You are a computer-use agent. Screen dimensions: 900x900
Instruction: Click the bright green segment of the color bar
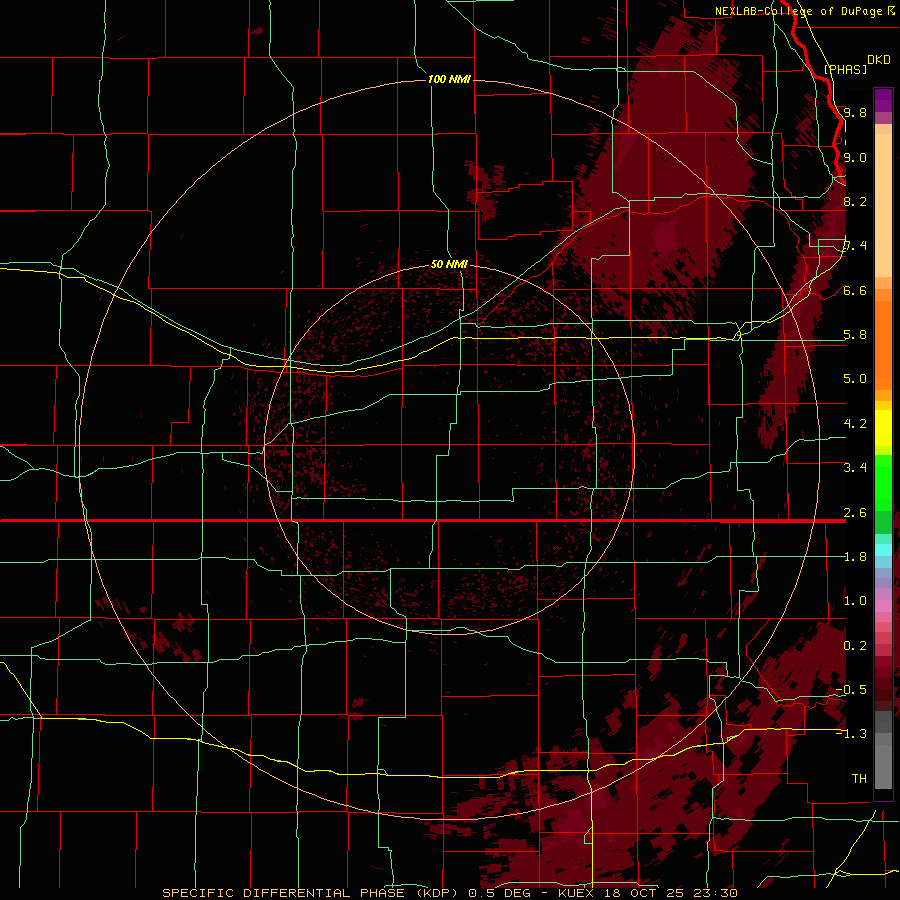tap(883, 483)
